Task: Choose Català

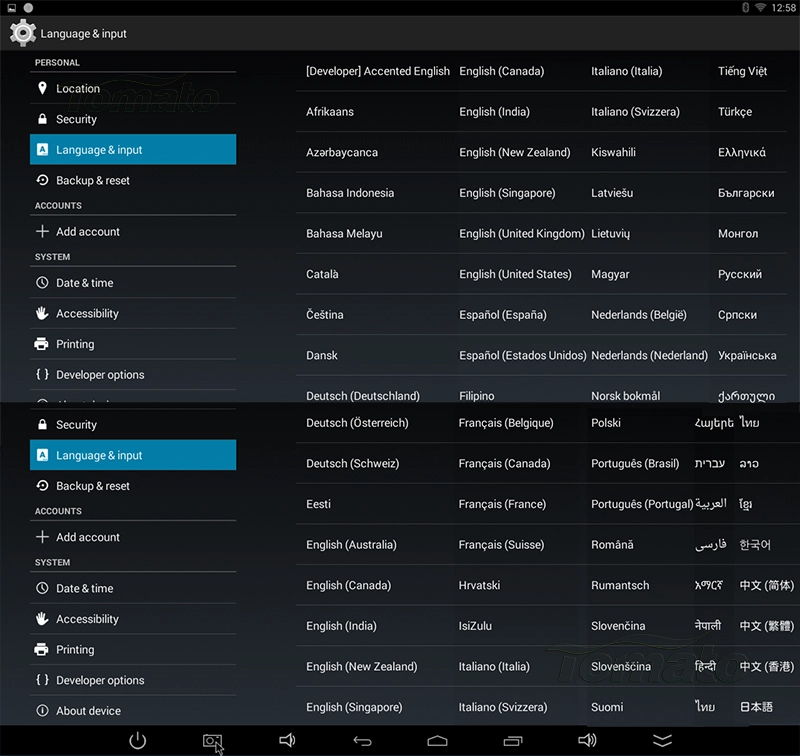Action: [x=322, y=274]
